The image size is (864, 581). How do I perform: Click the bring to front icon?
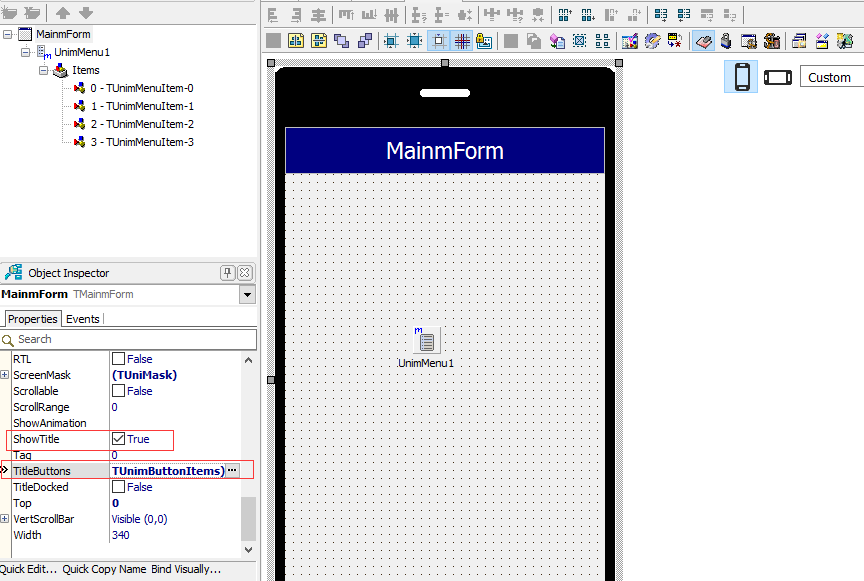[342, 41]
